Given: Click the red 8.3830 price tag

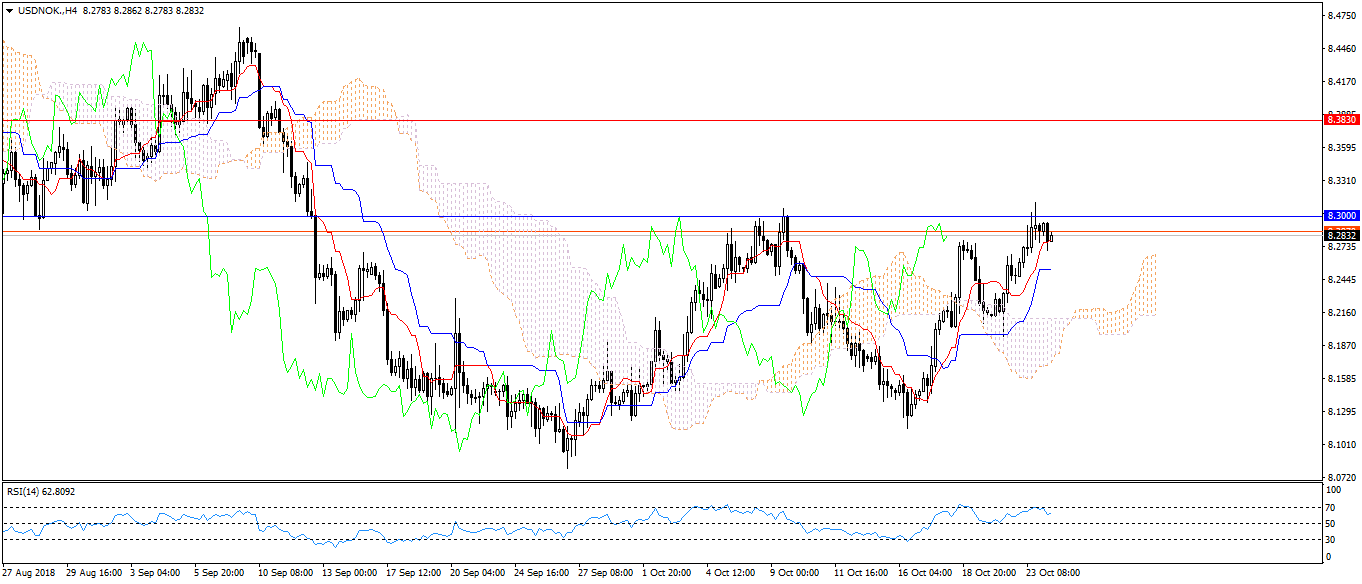Looking at the screenshot, I should point(1340,119).
